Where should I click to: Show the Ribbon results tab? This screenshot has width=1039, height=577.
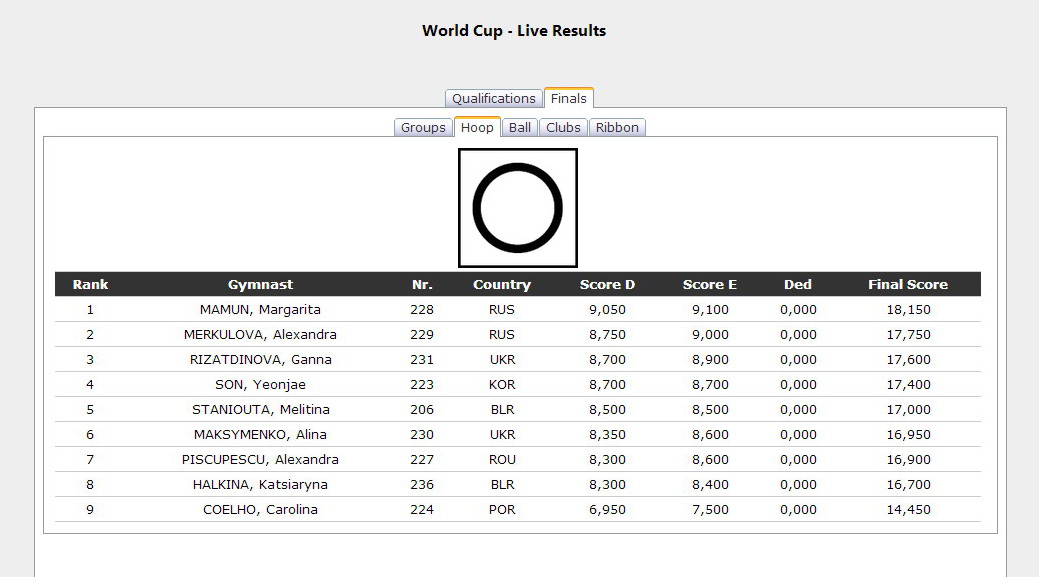coord(617,127)
